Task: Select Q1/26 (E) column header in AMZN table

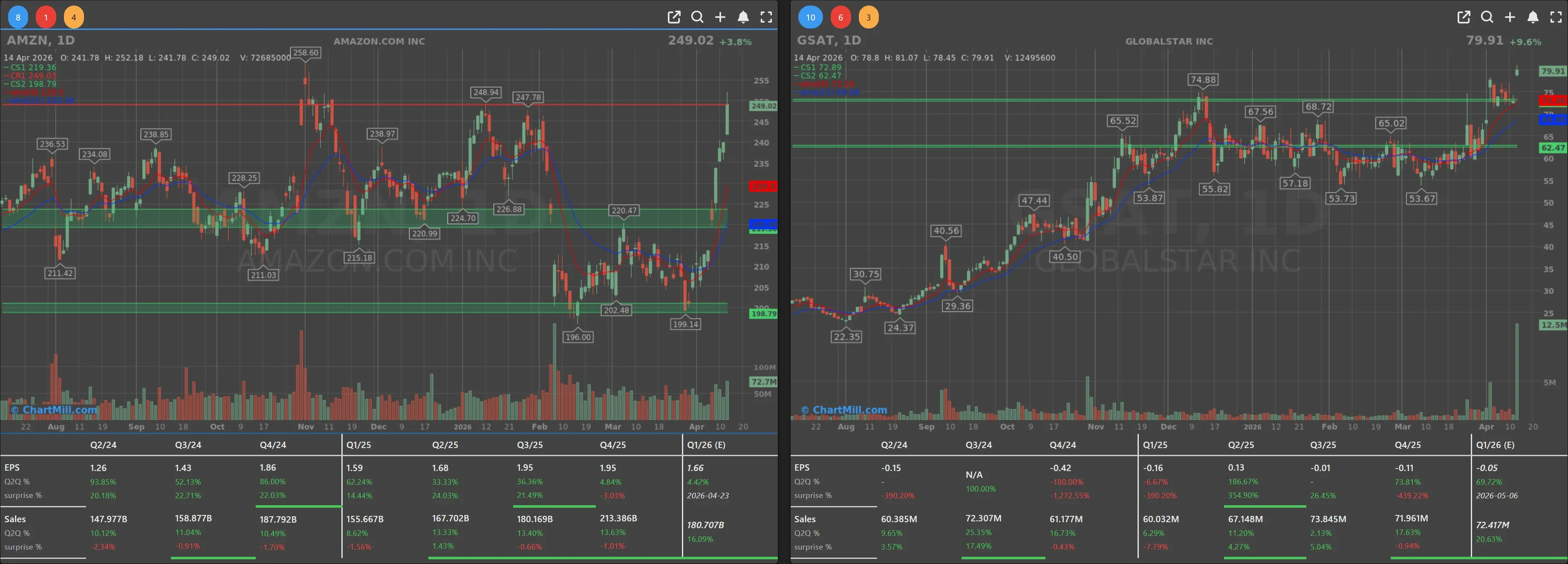Action: click(706, 445)
